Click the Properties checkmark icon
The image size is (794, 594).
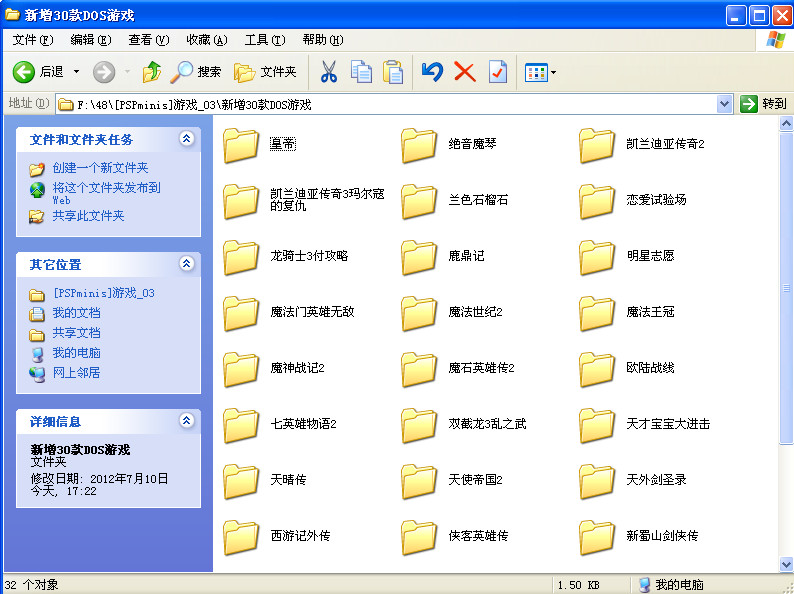tap(497, 72)
